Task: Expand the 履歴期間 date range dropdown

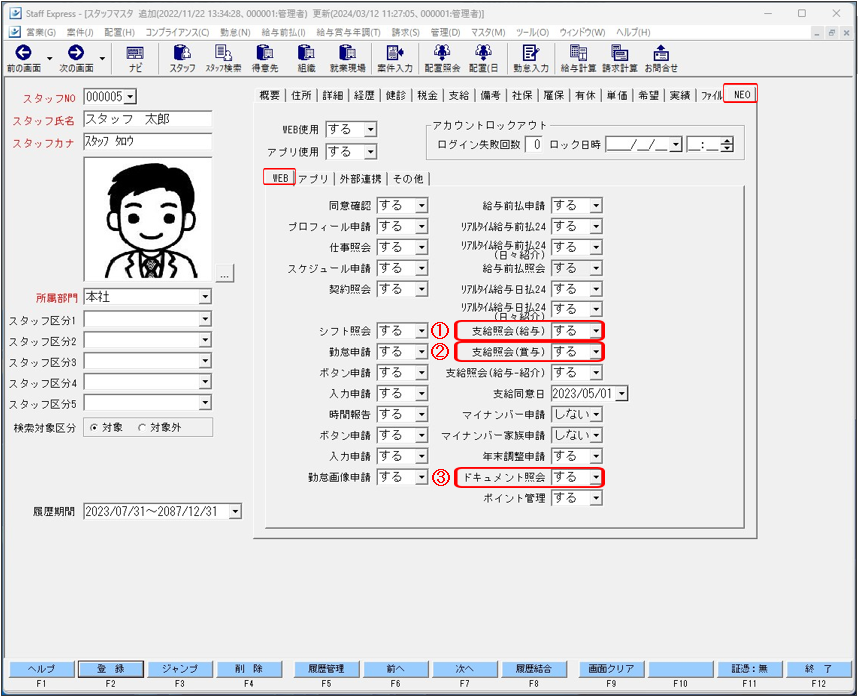Action: (x=235, y=512)
